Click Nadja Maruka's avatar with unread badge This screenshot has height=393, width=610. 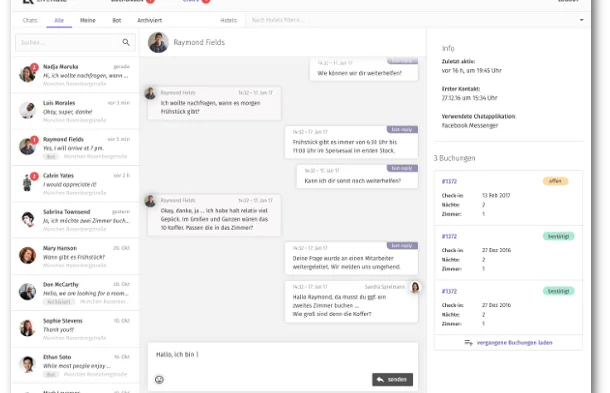(28, 74)
